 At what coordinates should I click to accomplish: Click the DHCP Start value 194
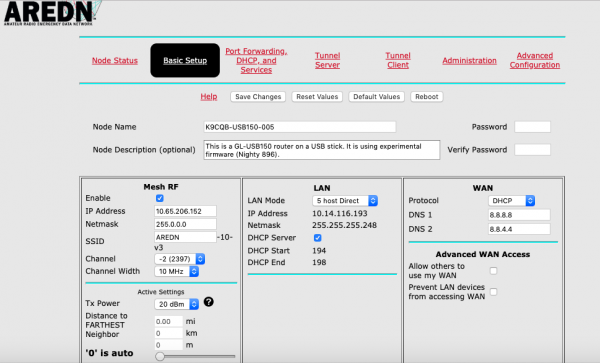click(319, 251)
